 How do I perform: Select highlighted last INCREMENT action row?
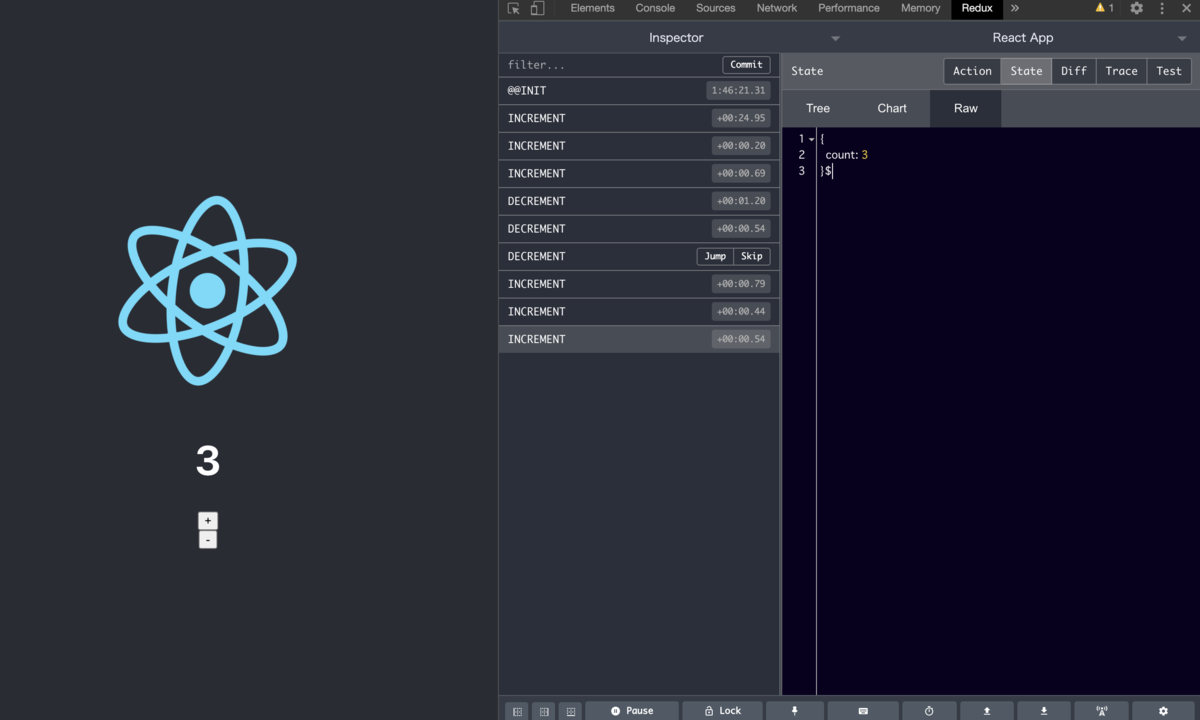[639, 339]
